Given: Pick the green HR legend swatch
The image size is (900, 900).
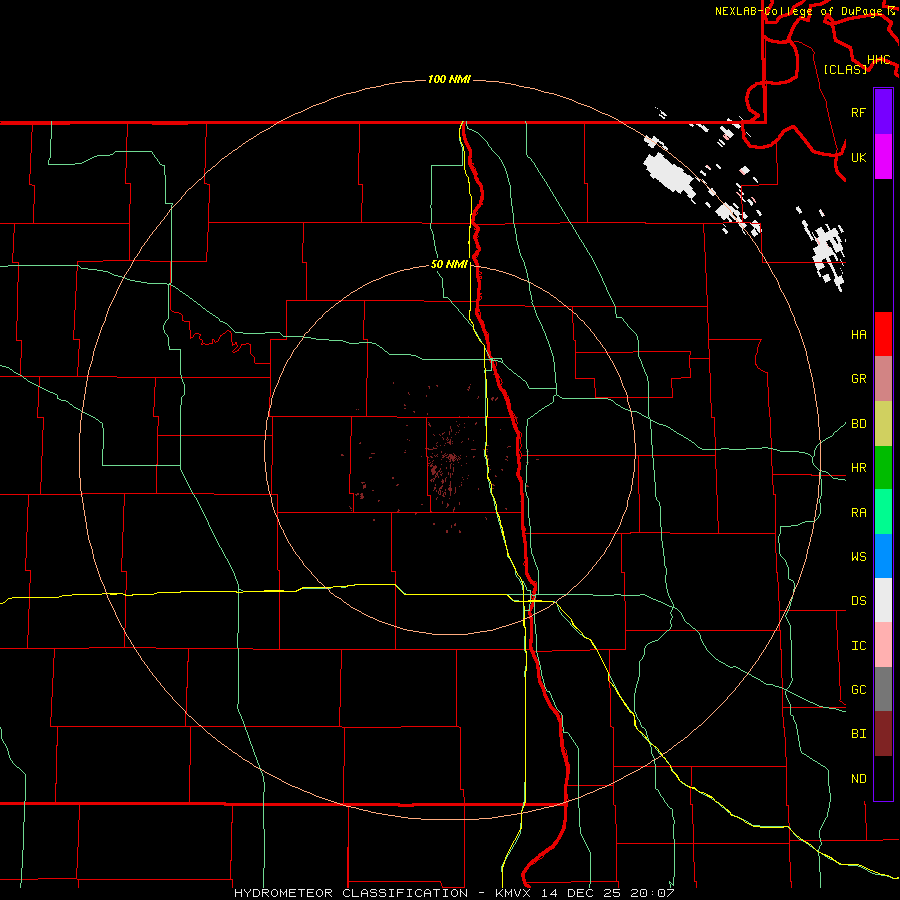Looking at the screenshot, I should click(883, 467).
